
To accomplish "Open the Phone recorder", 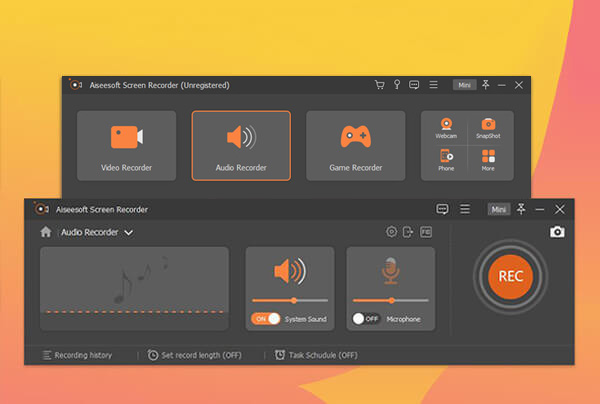I will pos(446,160).
